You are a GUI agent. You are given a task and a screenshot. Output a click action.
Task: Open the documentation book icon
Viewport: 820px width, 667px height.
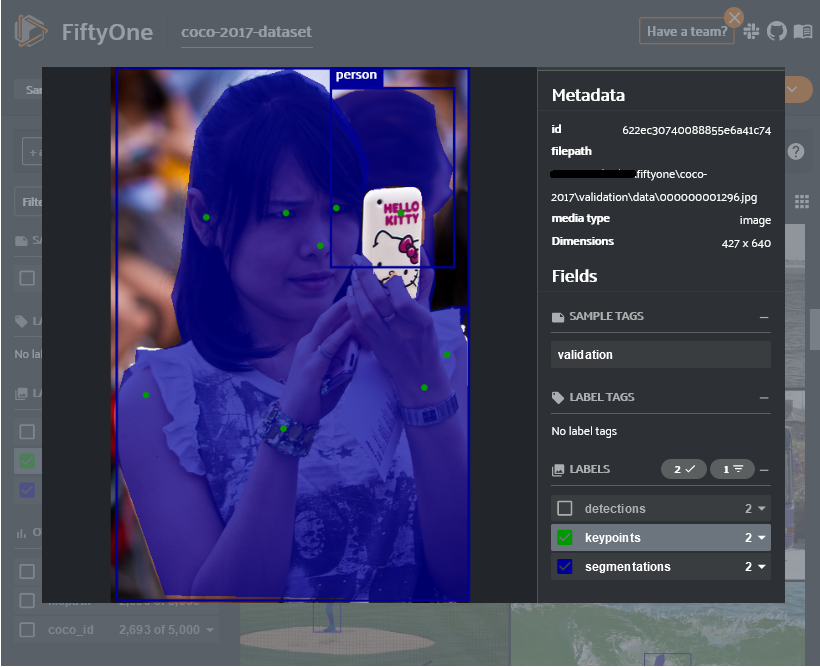coord(801,31)
